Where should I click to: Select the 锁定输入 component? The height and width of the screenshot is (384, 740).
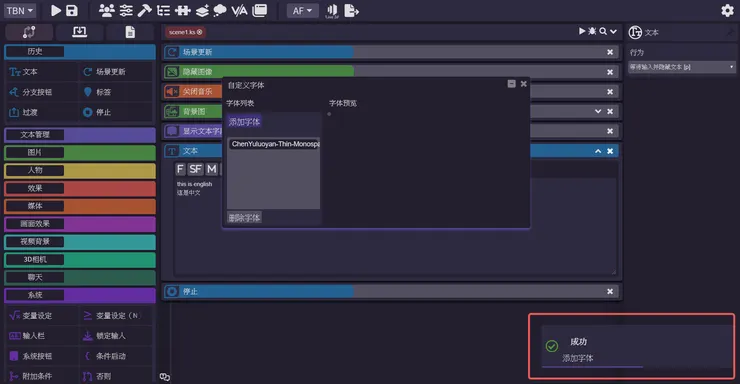point(116,336)
